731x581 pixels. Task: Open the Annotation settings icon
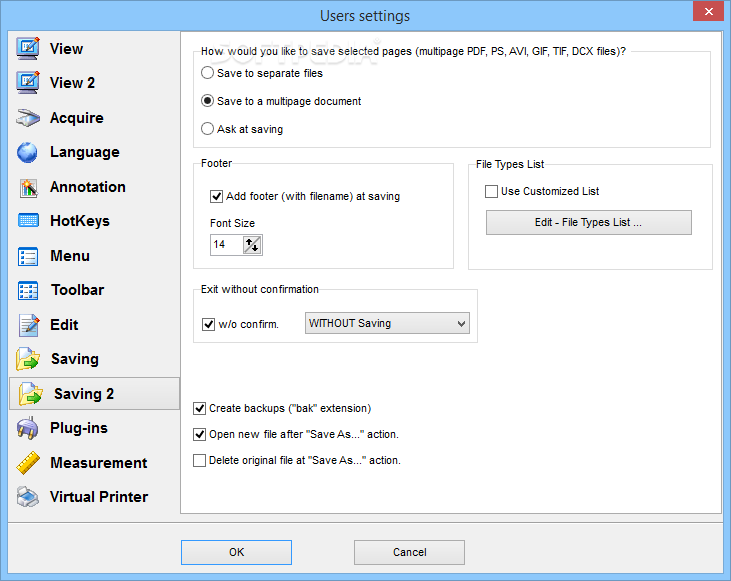click(x=28, y=187)
